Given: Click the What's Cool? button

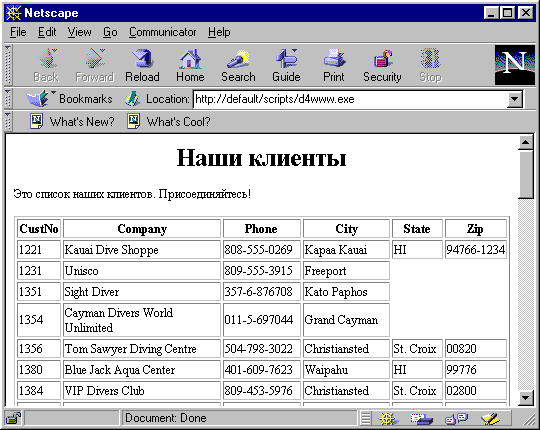Looking at the screenshot, I should point(169,122).
